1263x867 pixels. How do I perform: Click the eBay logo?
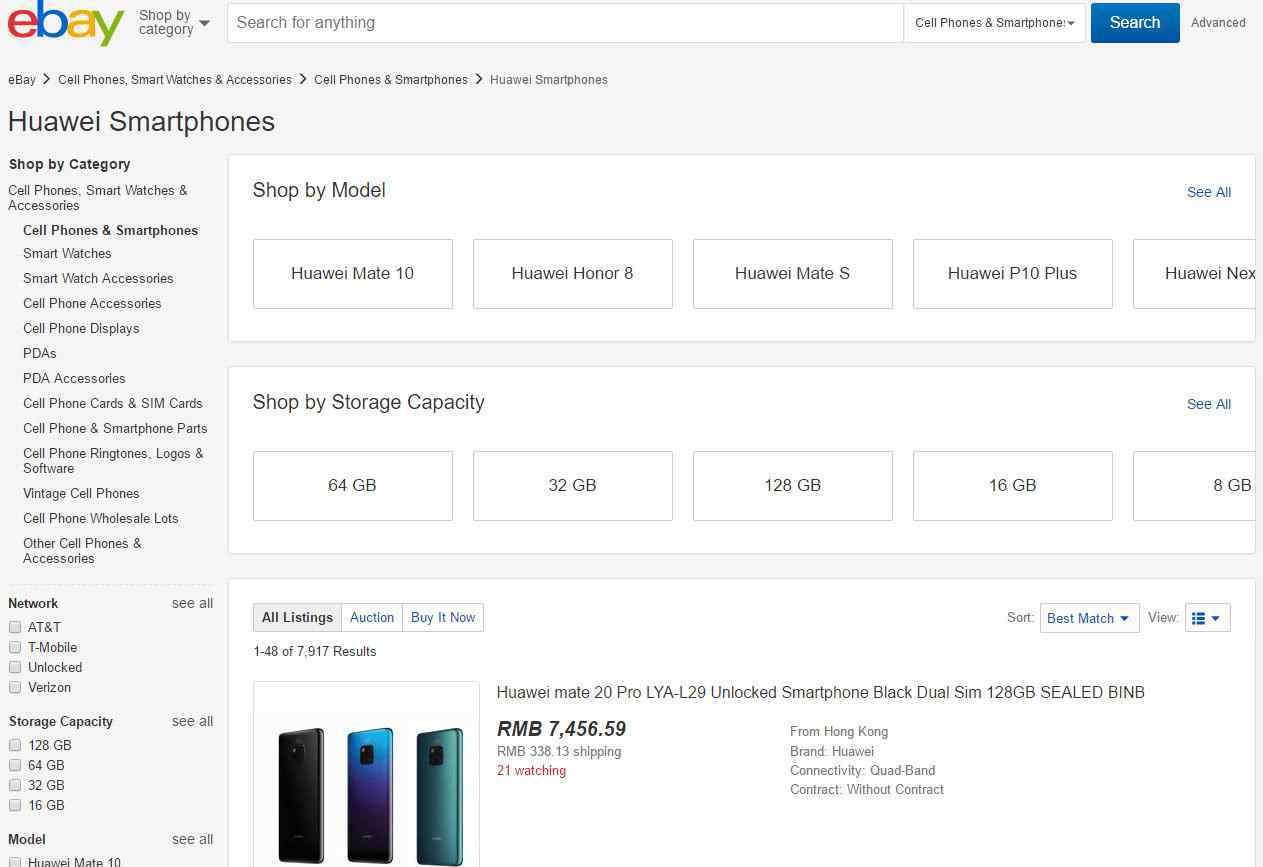click(66, 23)
